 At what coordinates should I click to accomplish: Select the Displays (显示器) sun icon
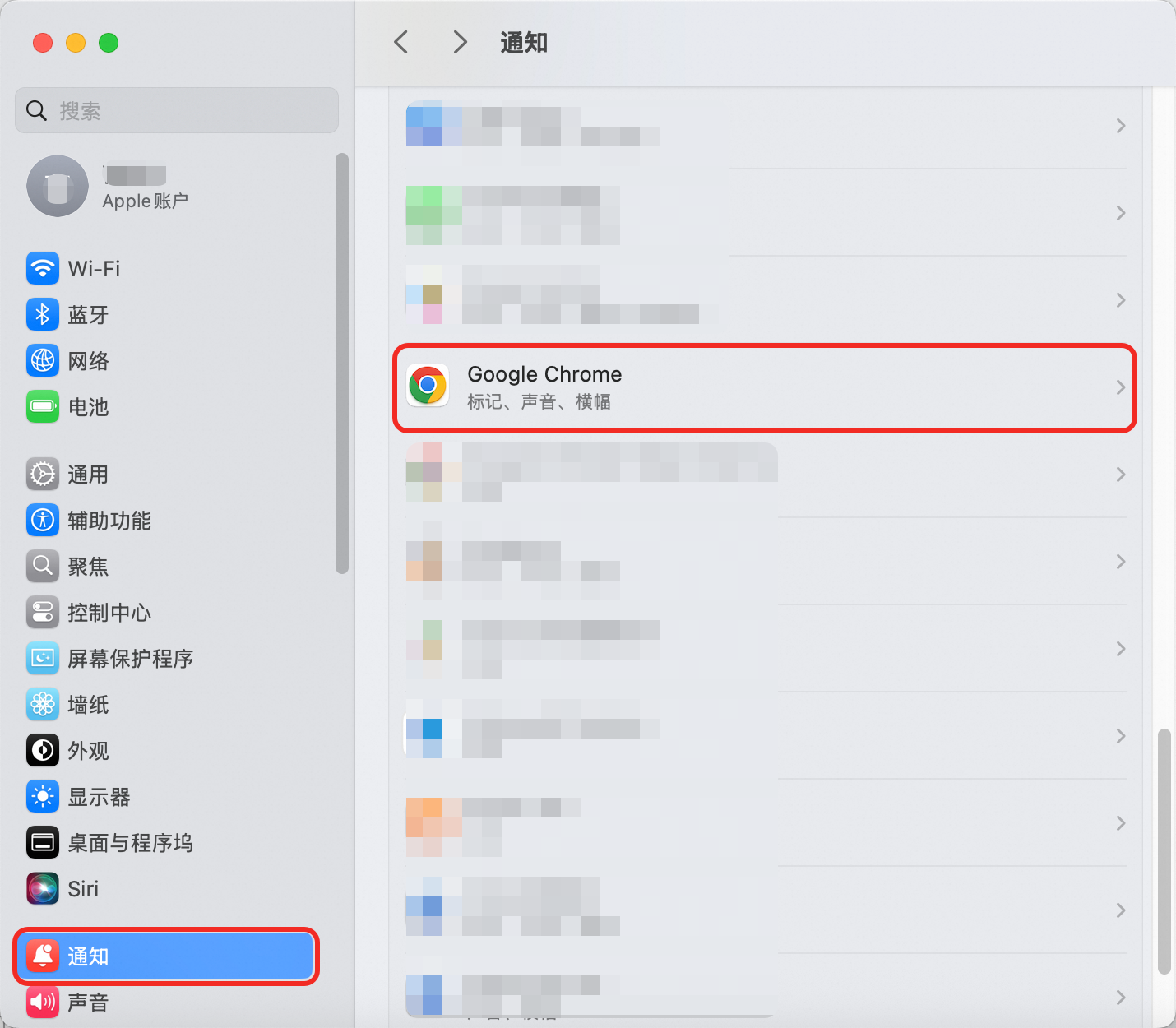(x=43, y=797)
